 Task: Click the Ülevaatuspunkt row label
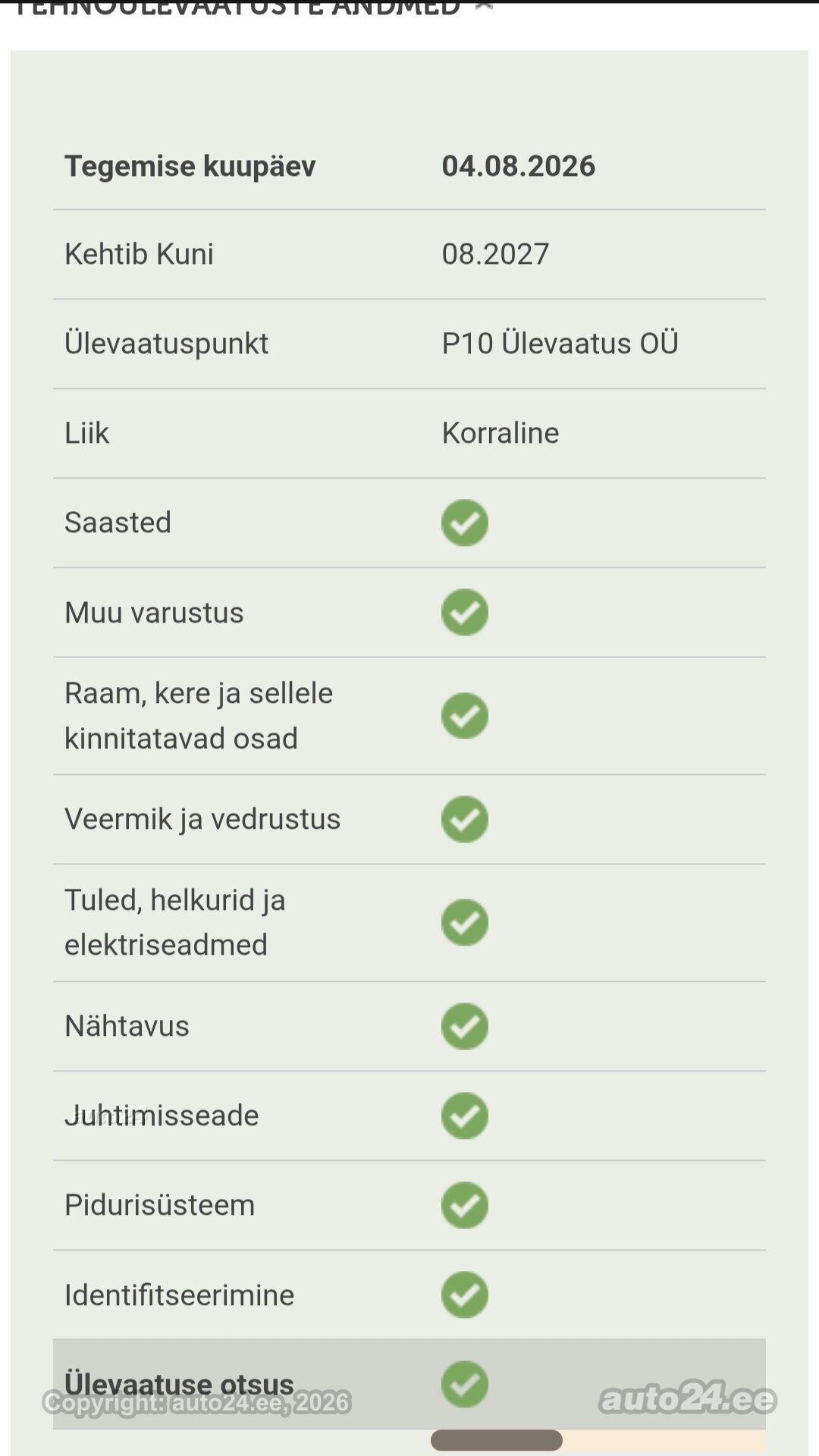[166, 344]
